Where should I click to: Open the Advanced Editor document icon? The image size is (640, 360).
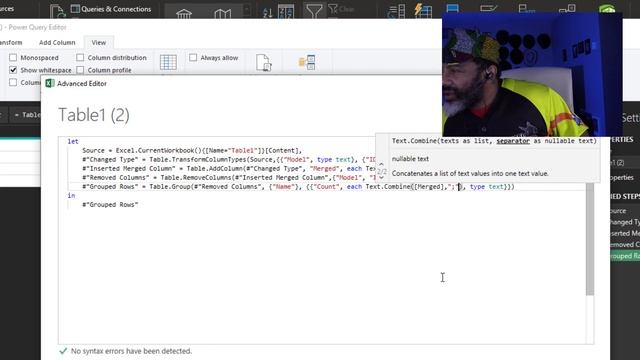point(264,62)
